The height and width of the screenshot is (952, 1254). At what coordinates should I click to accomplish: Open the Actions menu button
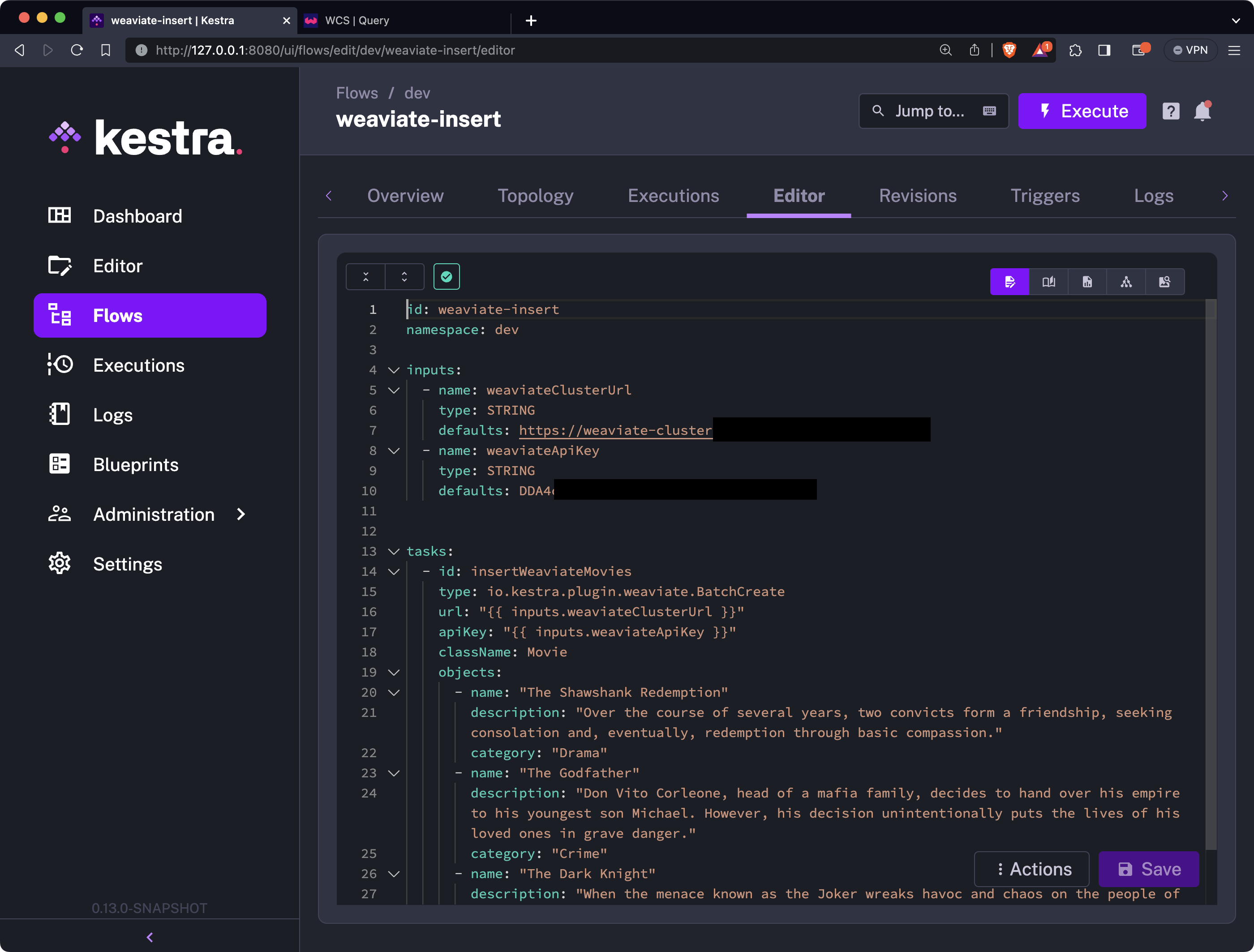click(1032, 869)
